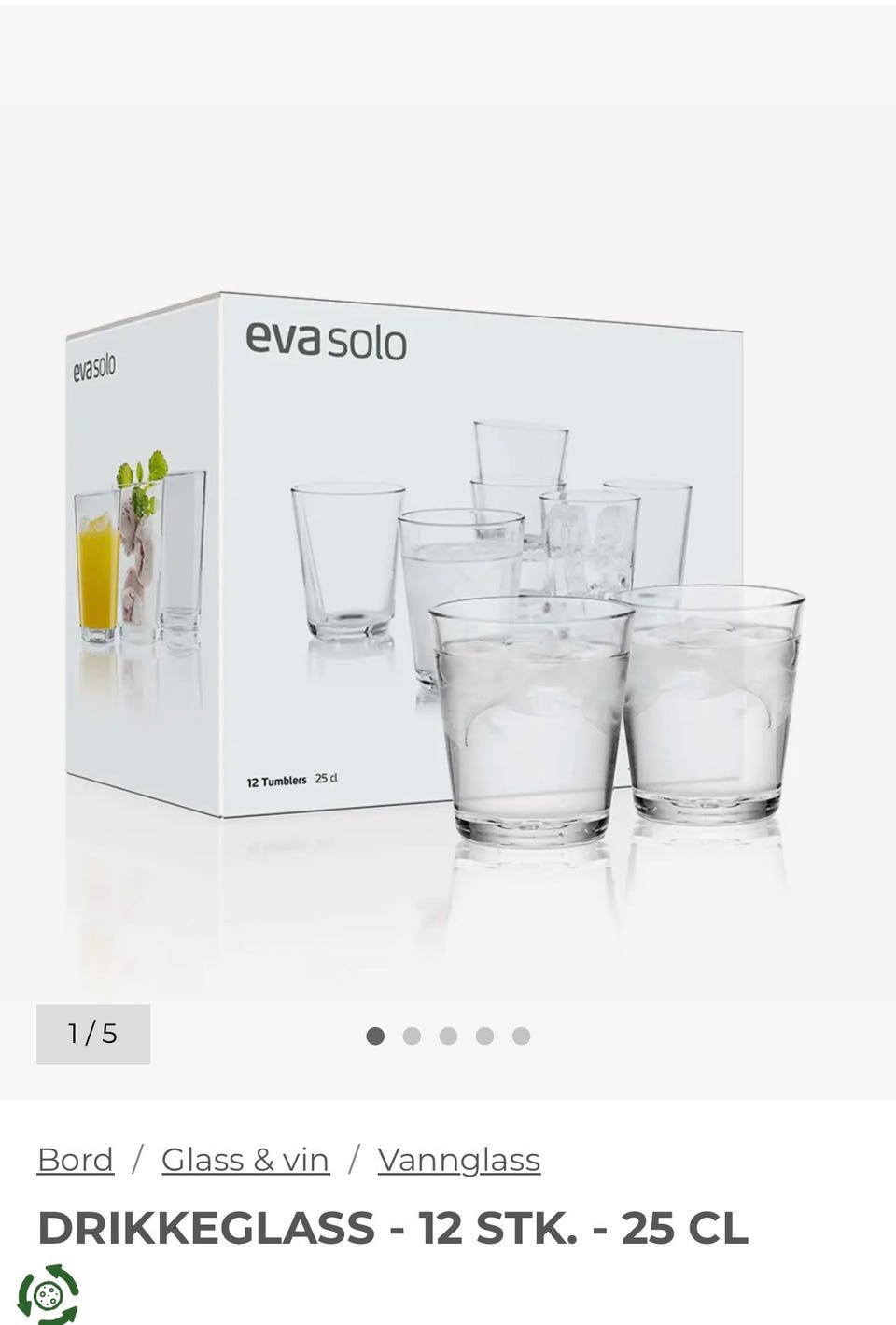Go to the fifth image dot

[521, 1036]
